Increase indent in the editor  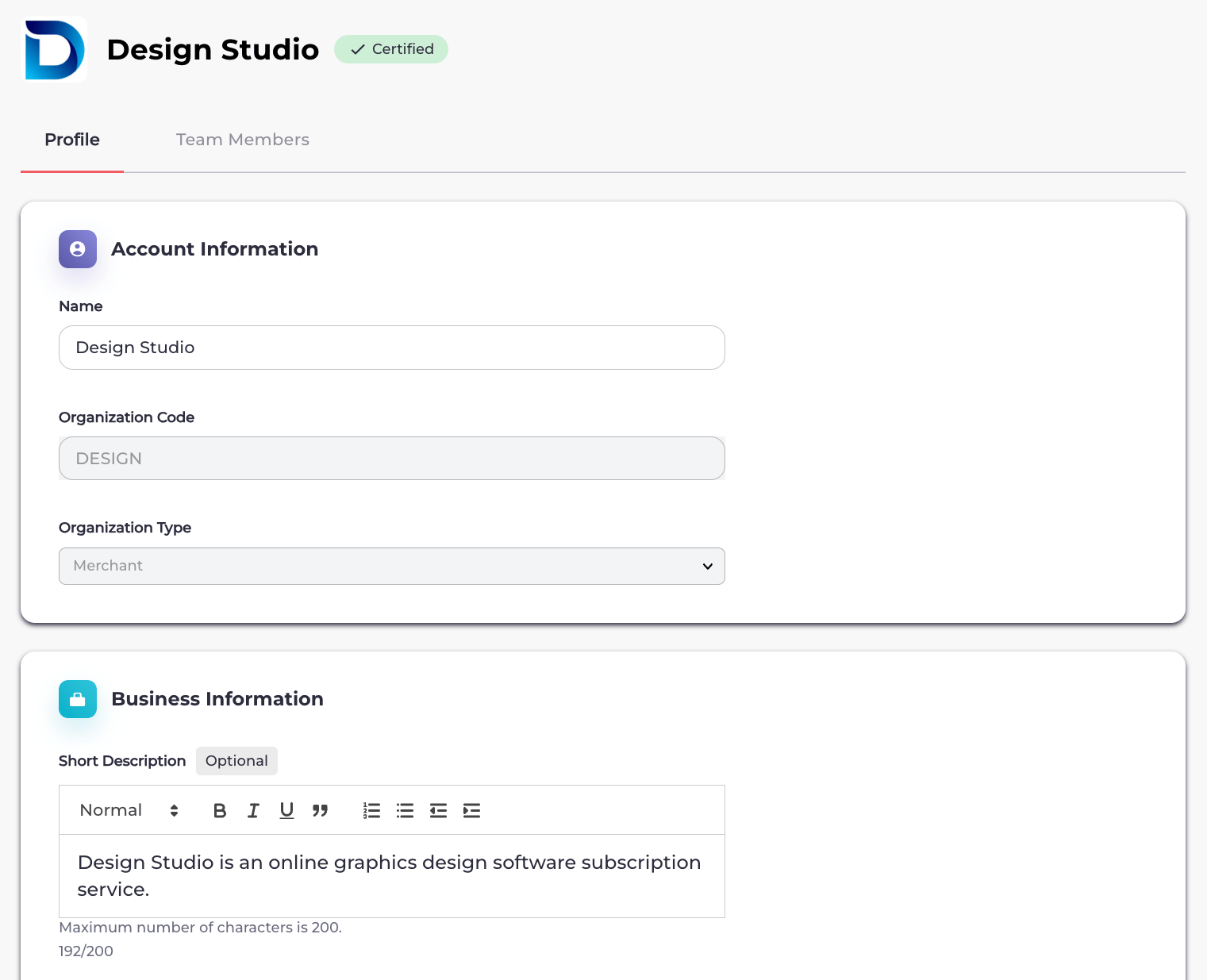471,810
